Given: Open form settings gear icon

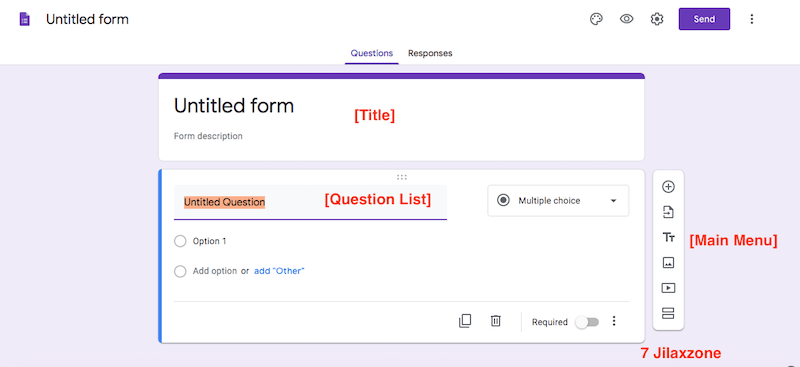Looking at the screenshot, I should (657, 19).
